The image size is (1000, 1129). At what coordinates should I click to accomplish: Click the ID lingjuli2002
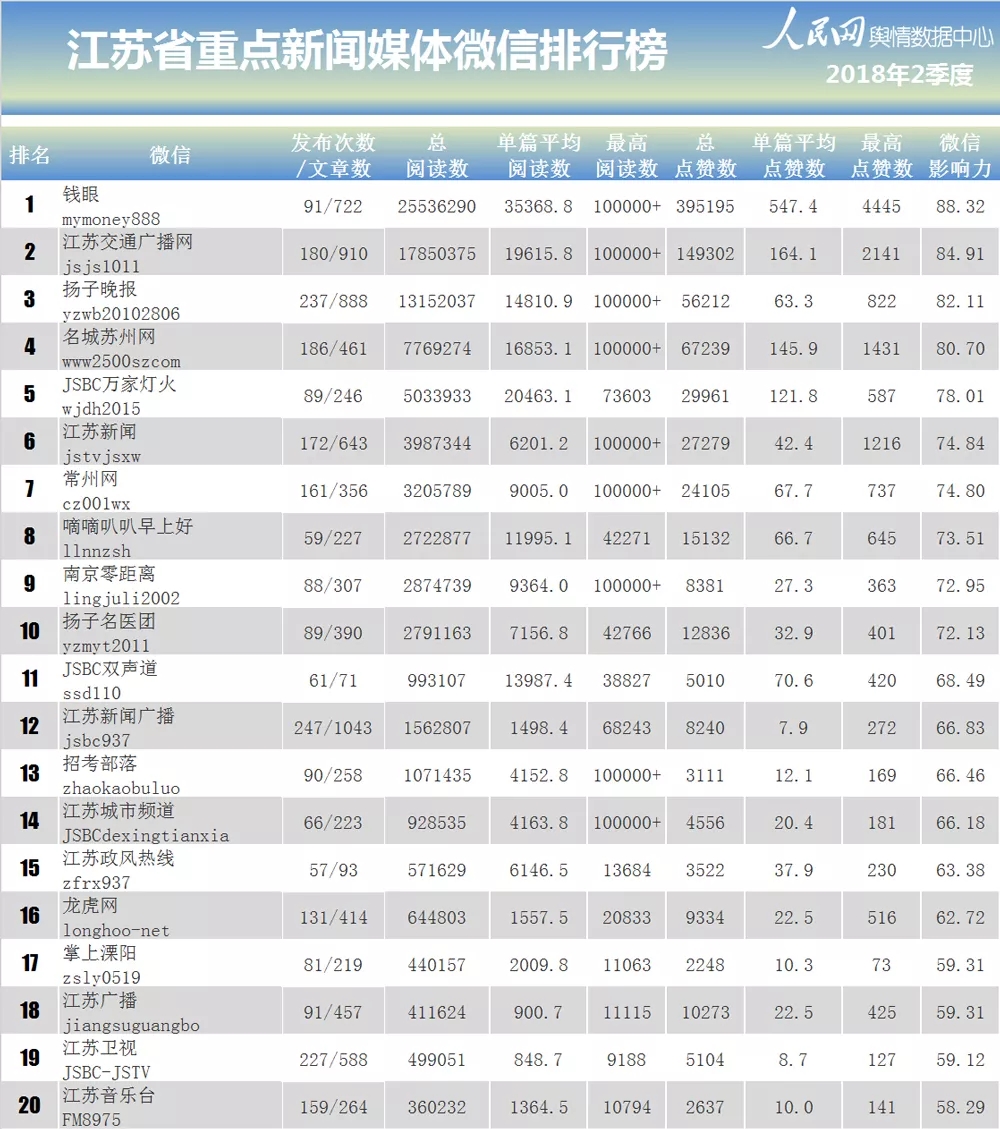[x=121, y=599]
